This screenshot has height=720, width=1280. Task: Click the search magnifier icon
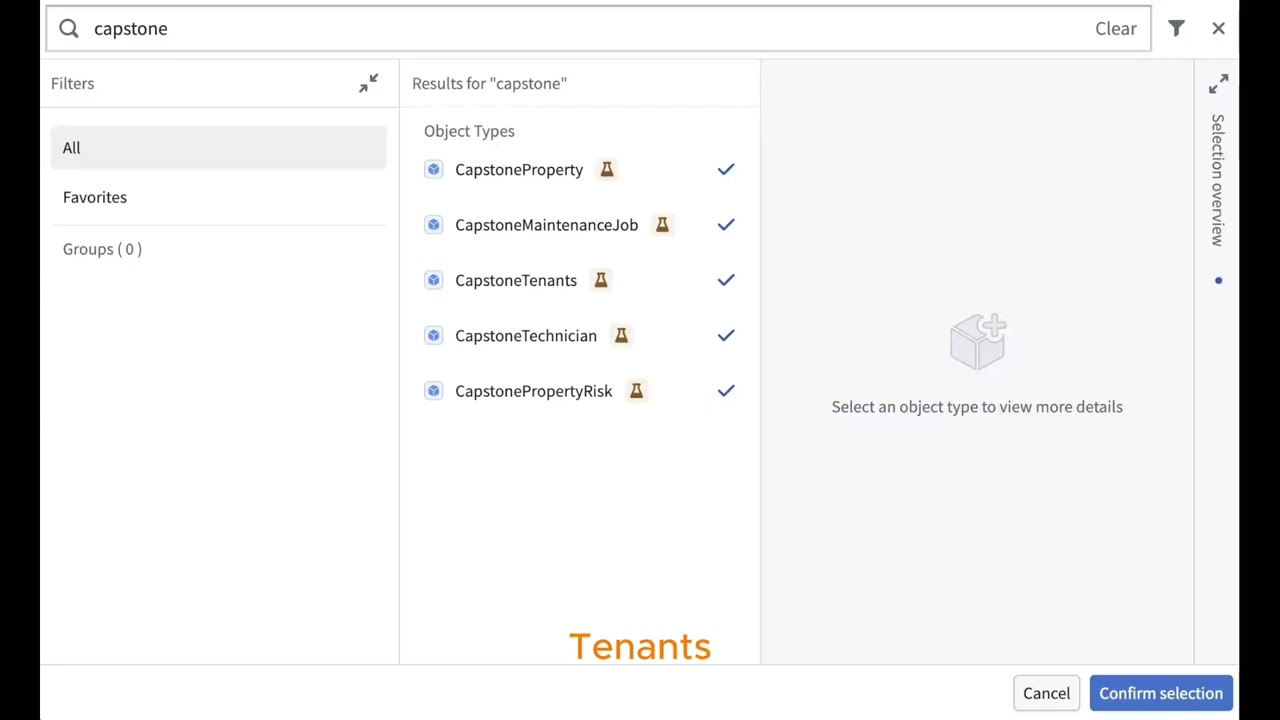[x=68, y=28]
